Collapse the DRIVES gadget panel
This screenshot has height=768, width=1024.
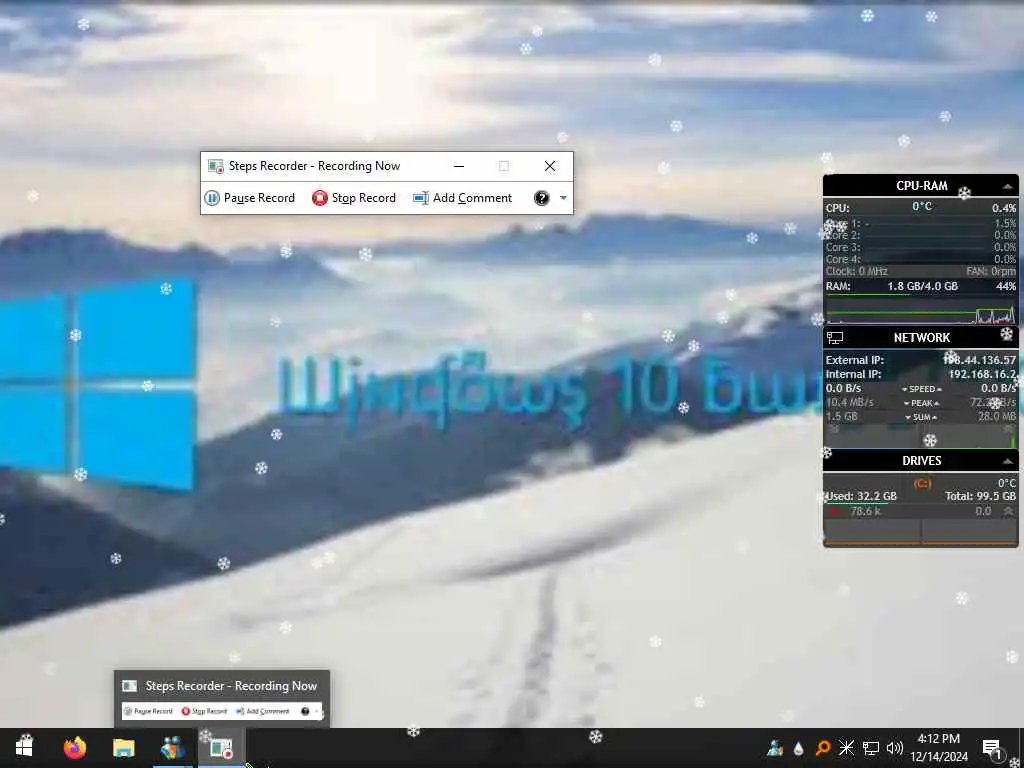[1008, 462]
